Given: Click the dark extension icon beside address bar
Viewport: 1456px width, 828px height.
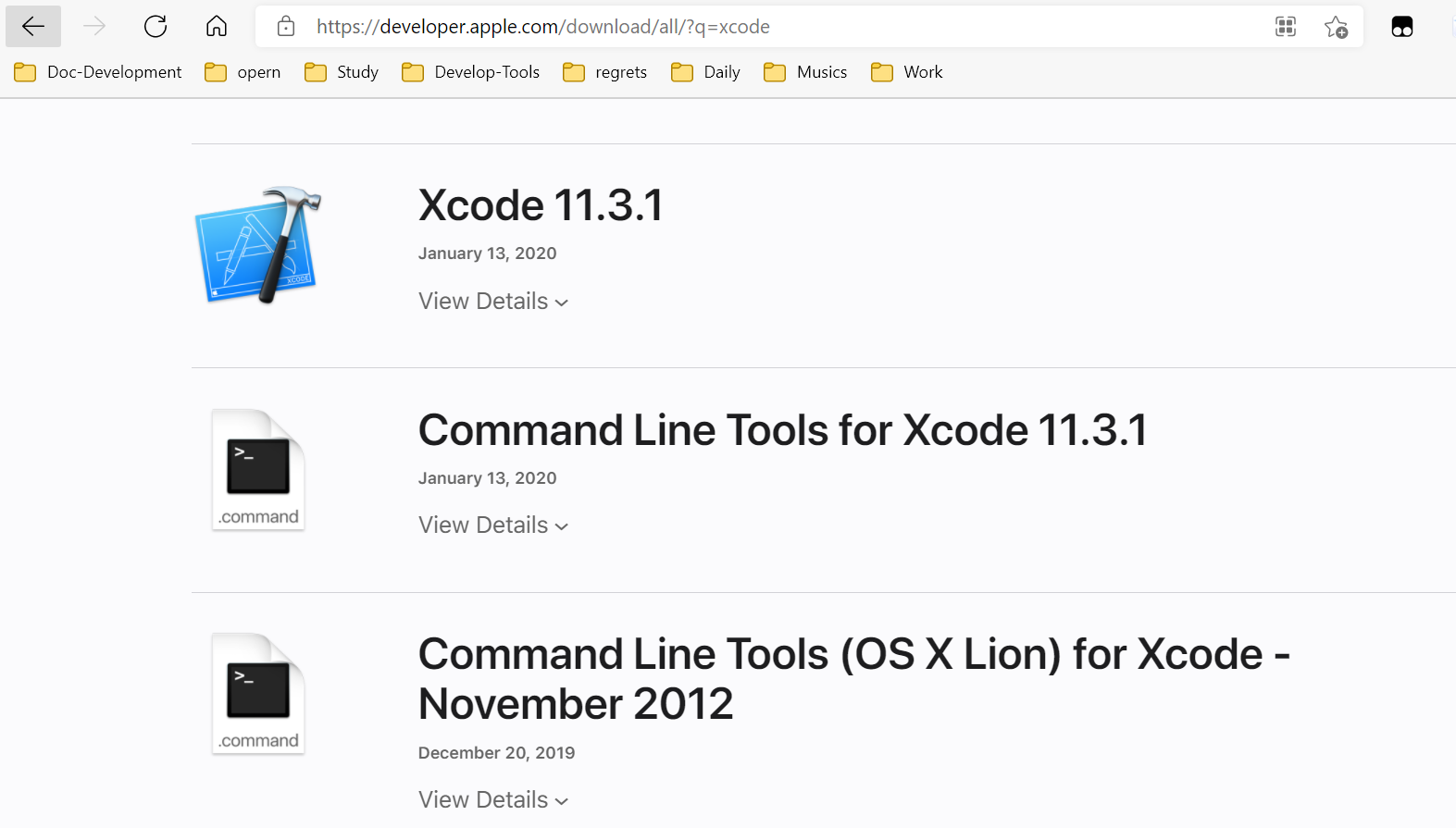Looking at the screenshot, I should click(1402, 27).
